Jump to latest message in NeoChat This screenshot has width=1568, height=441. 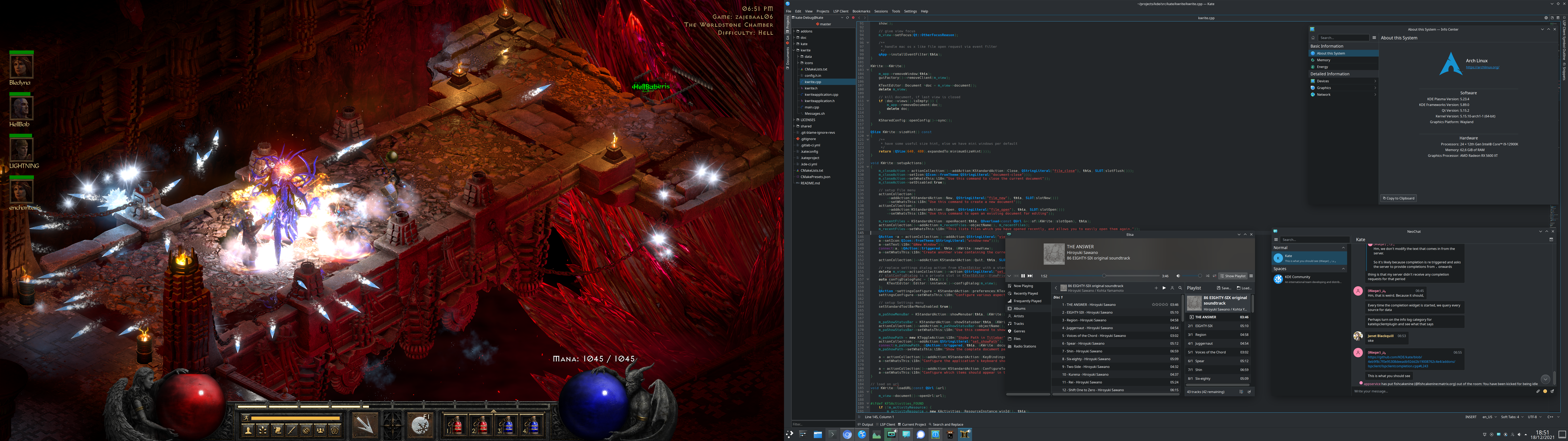click(1546, 380)
